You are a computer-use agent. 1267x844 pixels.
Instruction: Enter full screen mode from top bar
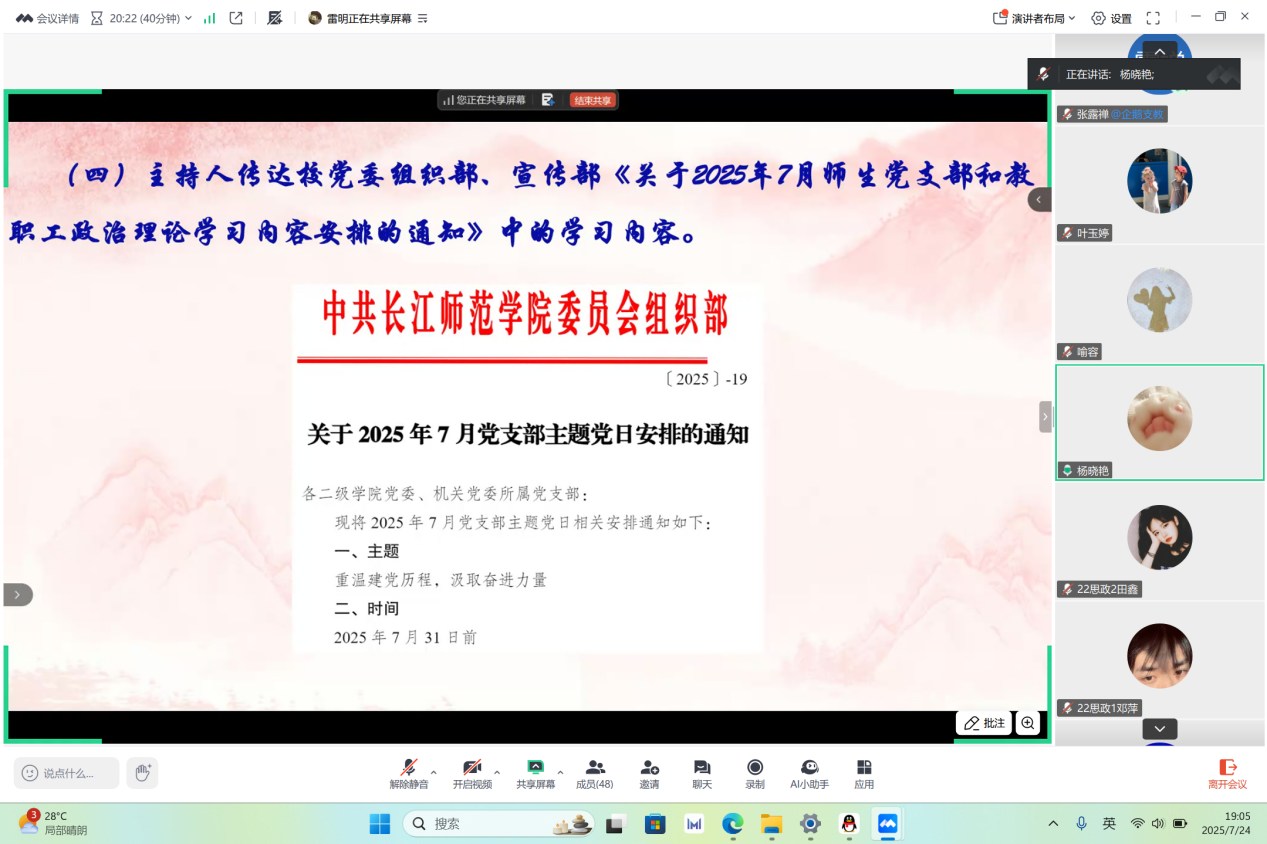pos(1153,18)
